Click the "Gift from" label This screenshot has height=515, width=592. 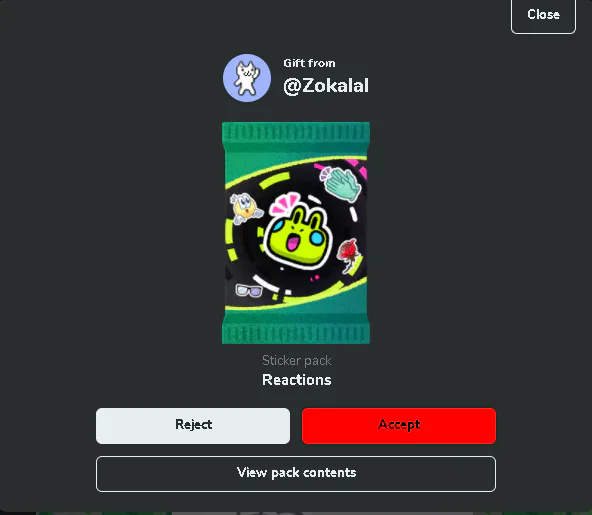(x=309, y=63)
